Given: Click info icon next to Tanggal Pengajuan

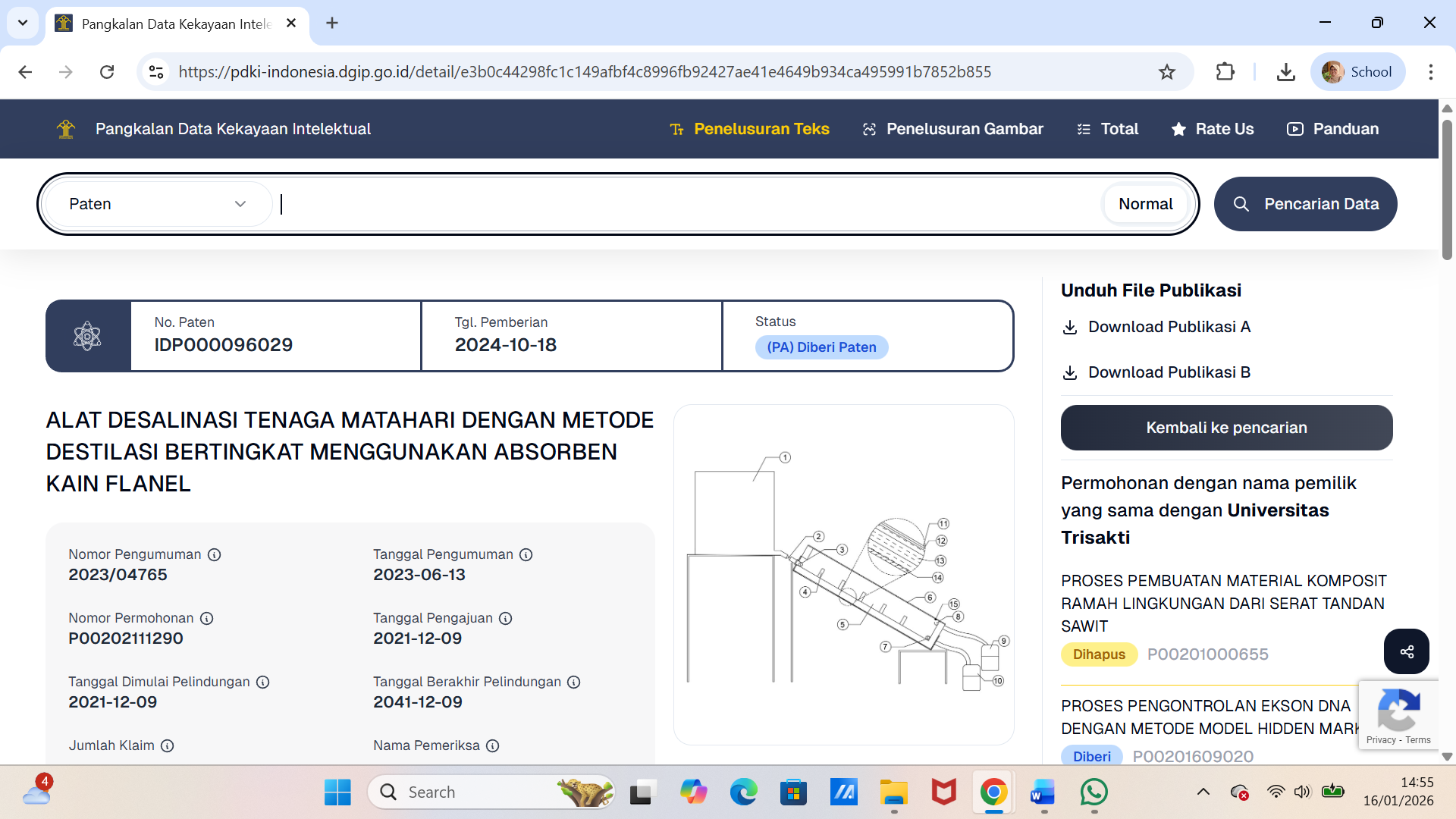Looking at the screenshot, I should [x=506, y=618].
